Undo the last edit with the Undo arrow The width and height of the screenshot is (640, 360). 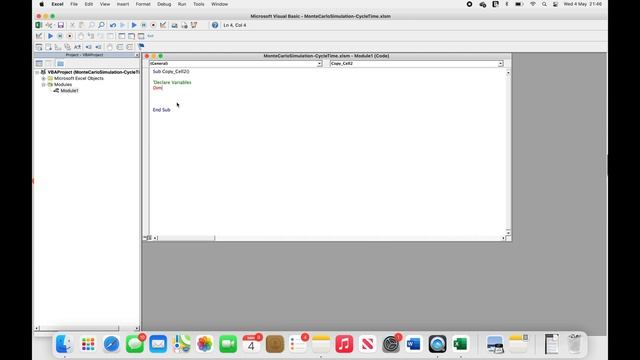(x=113, y=25)
